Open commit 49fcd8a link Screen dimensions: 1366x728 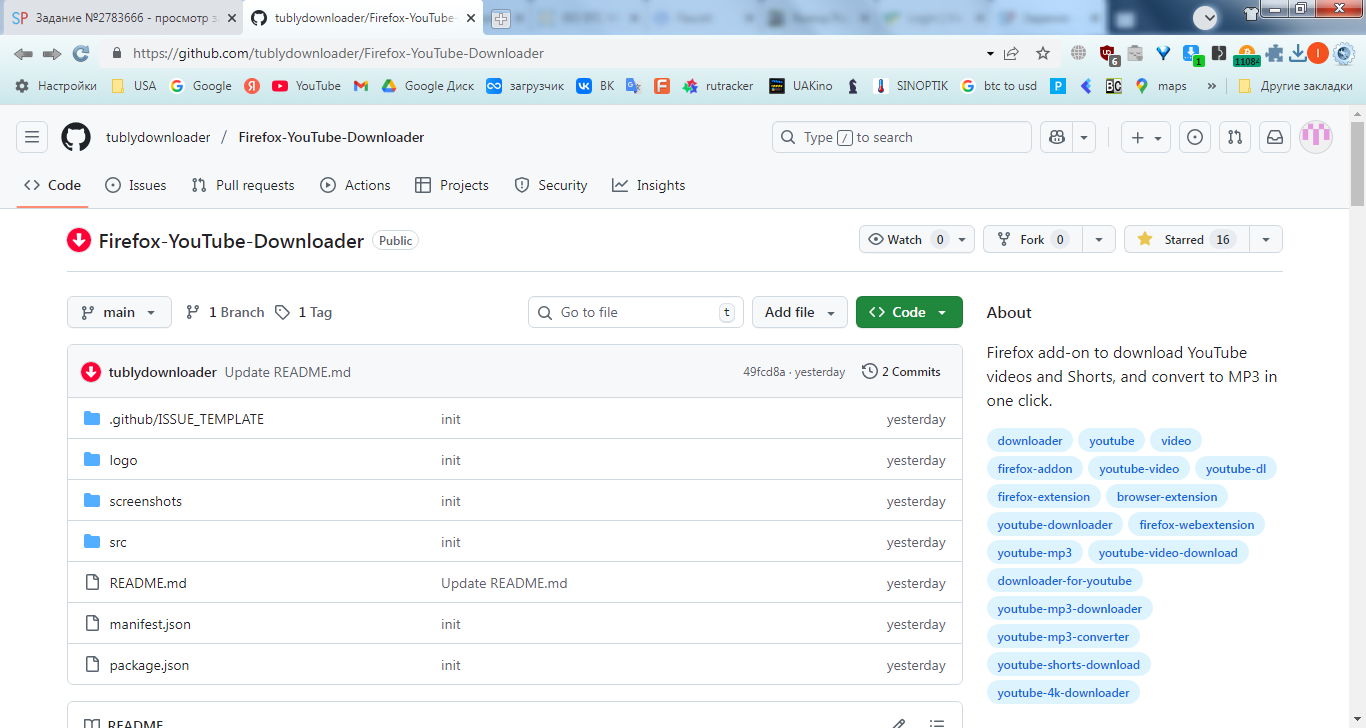point(764,372)
